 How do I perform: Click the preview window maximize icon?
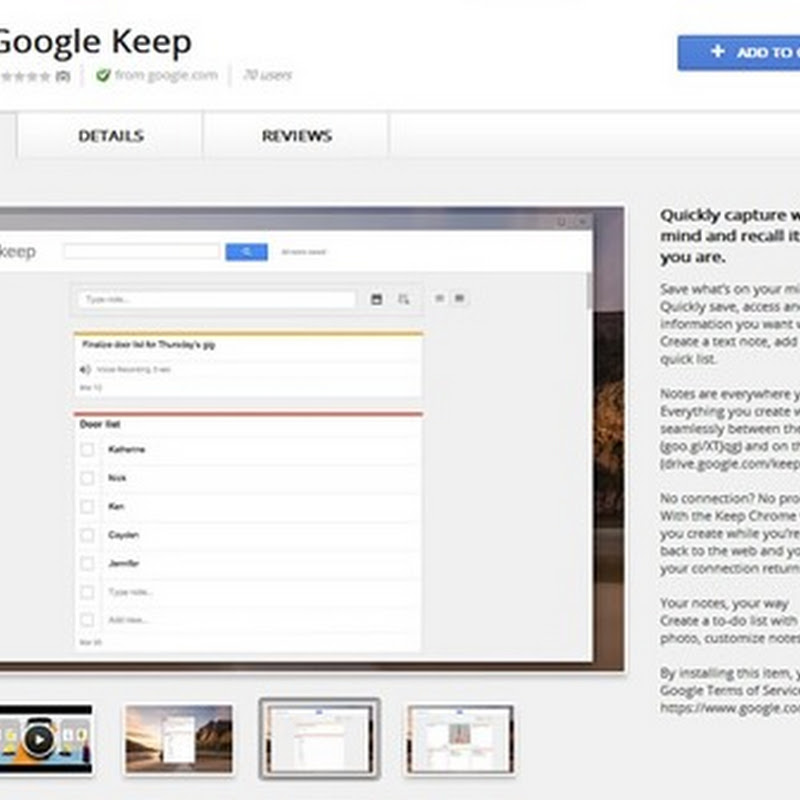point(561,222)
